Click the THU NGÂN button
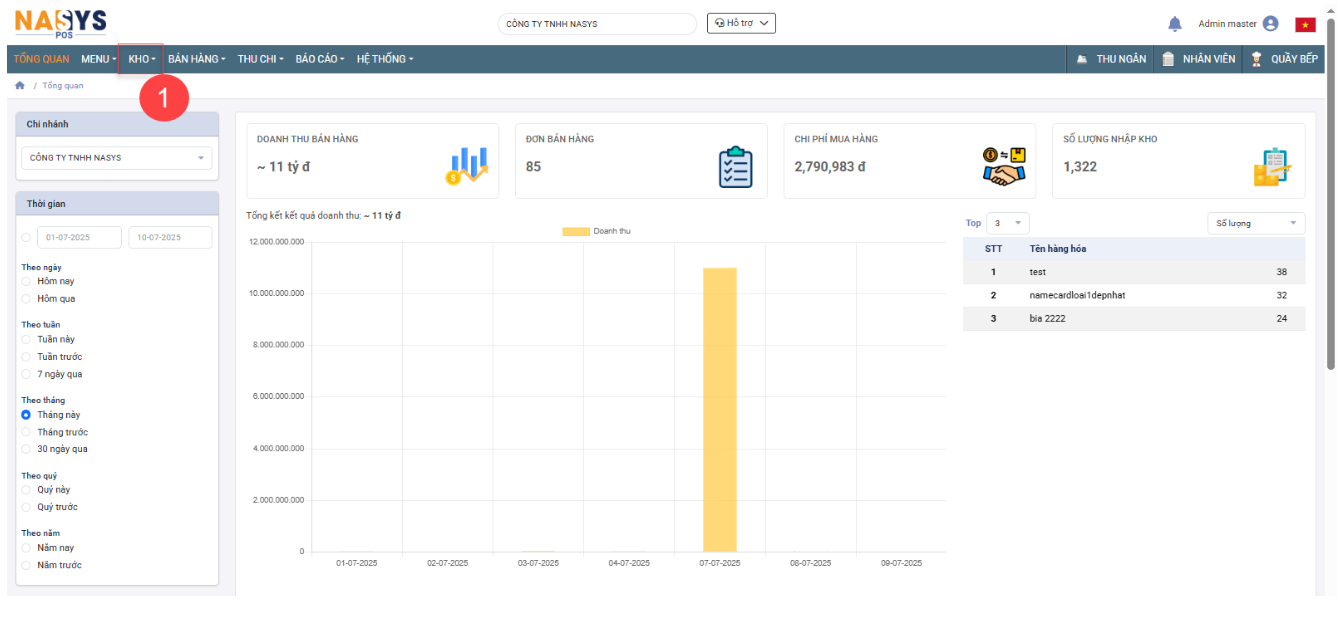 pyautogui.click(x=1111, y=59)
